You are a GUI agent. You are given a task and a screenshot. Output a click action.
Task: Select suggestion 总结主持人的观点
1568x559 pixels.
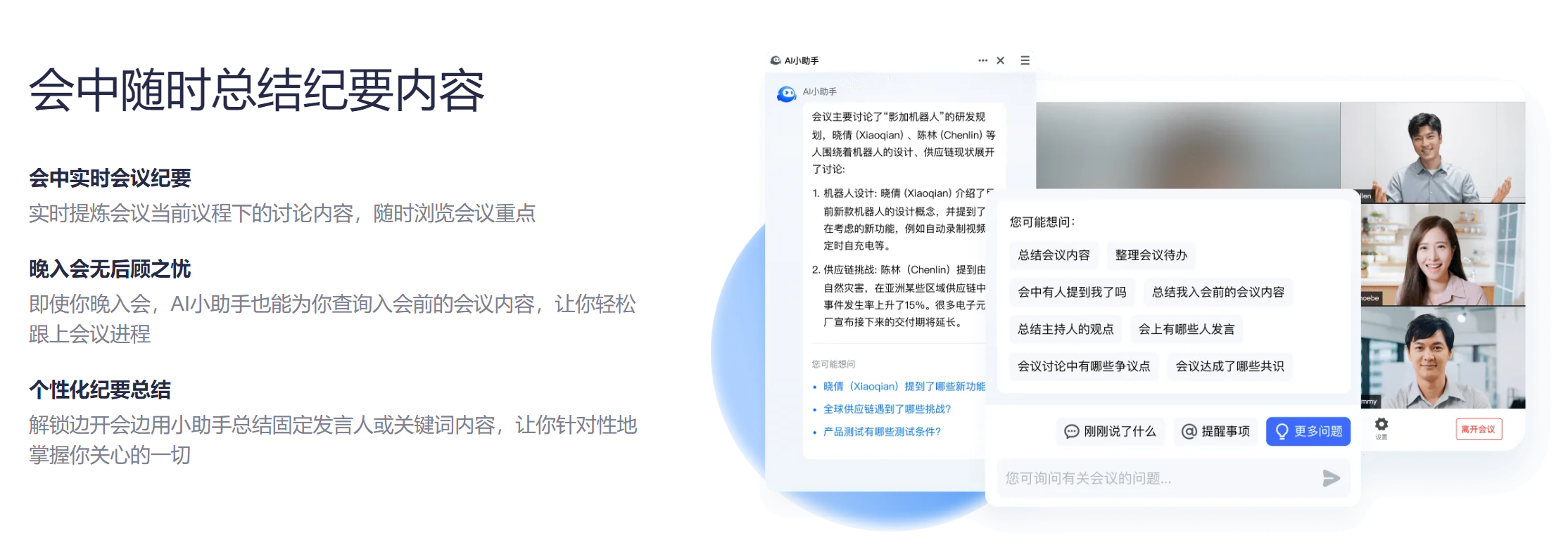(1066, 329)
